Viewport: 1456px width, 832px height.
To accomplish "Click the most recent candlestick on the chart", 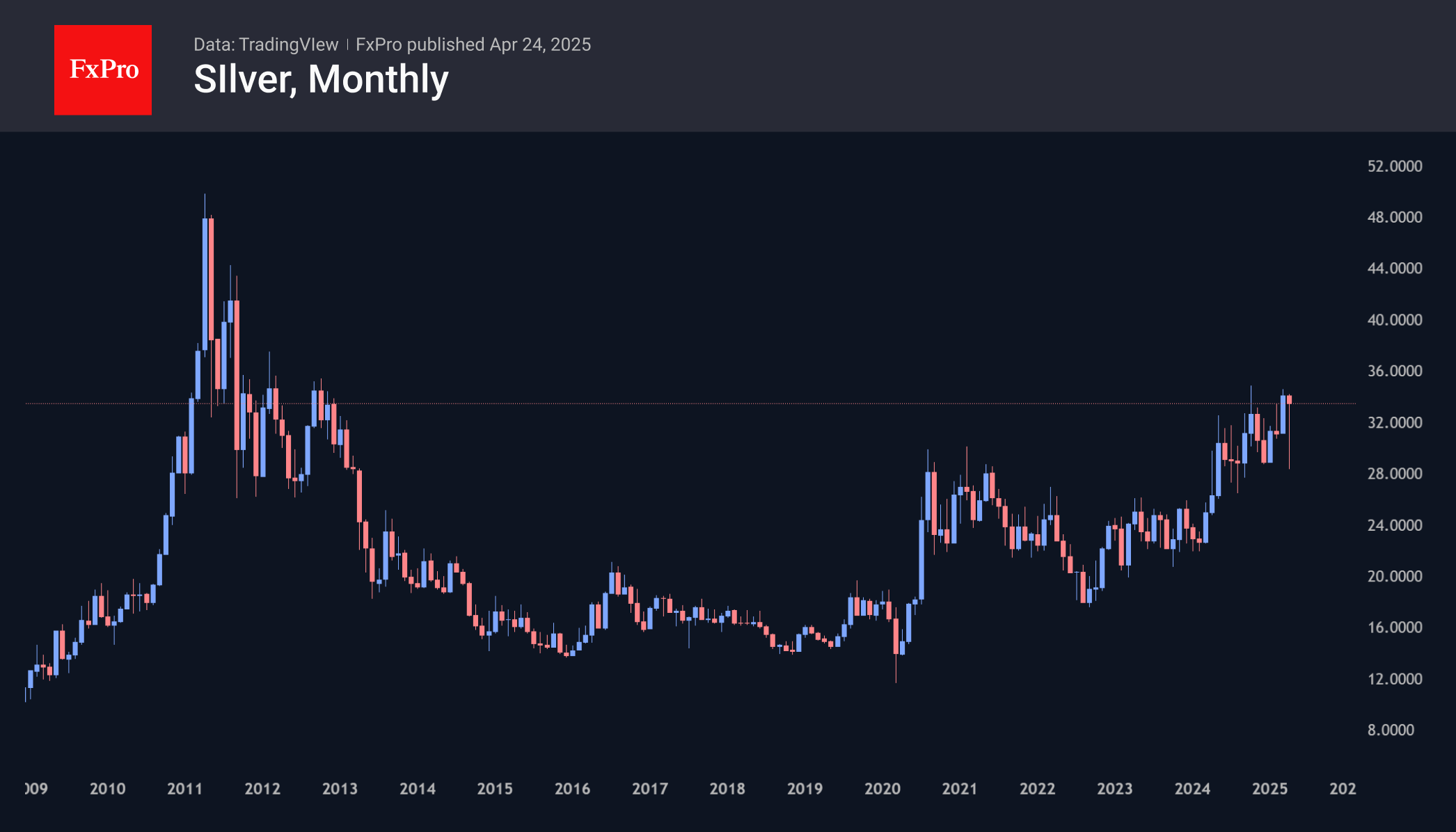I will (x=1290, y=400).
